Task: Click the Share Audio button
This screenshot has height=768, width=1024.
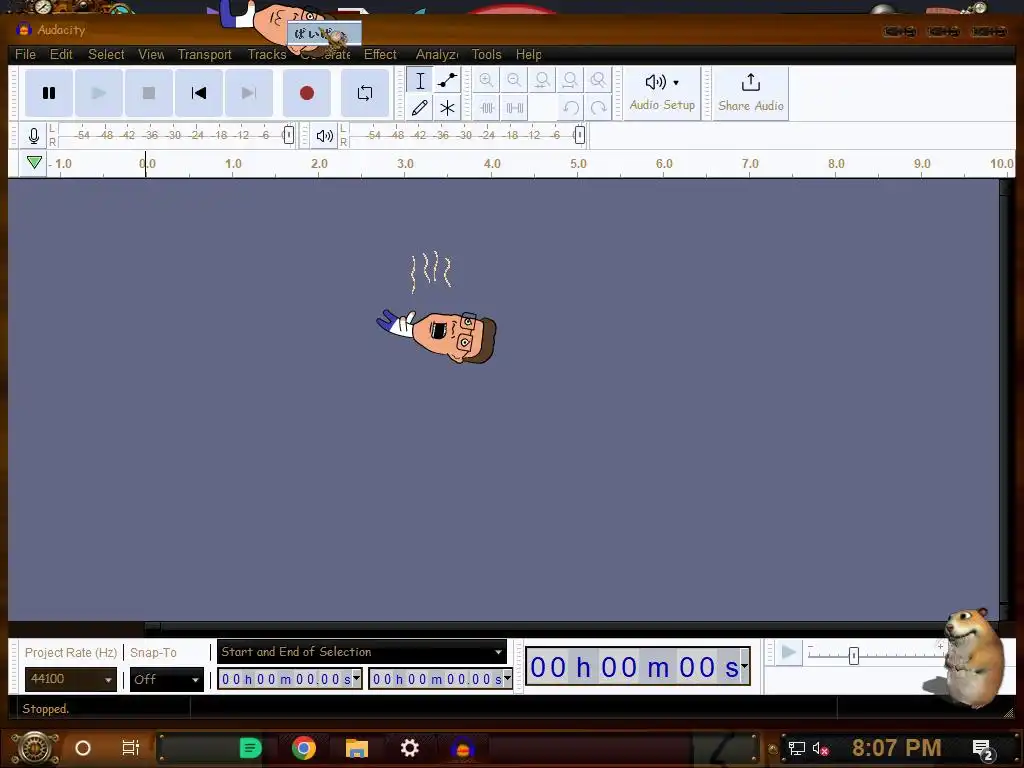Action: coord(751,93)
